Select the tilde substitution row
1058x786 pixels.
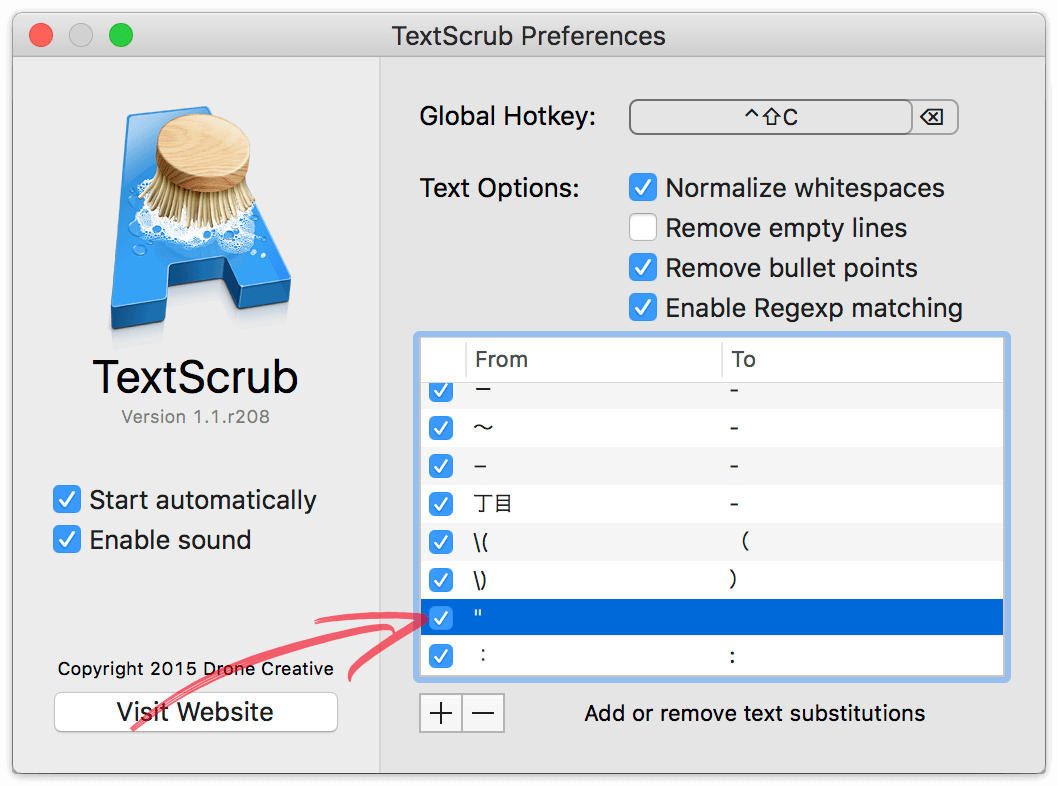[712, 428]
